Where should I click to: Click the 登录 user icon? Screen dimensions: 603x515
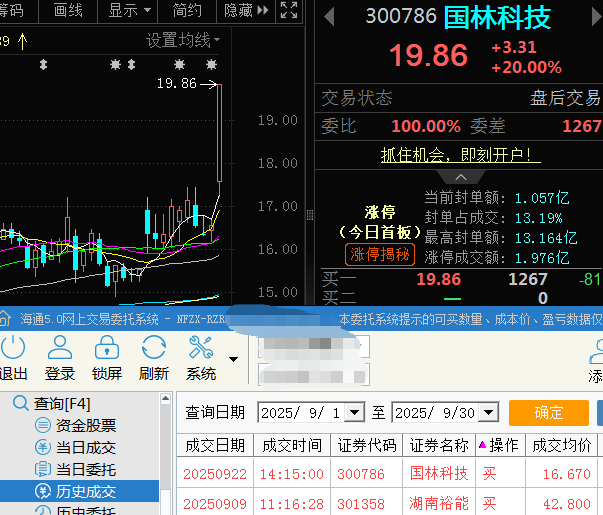[x=60, y=347]
